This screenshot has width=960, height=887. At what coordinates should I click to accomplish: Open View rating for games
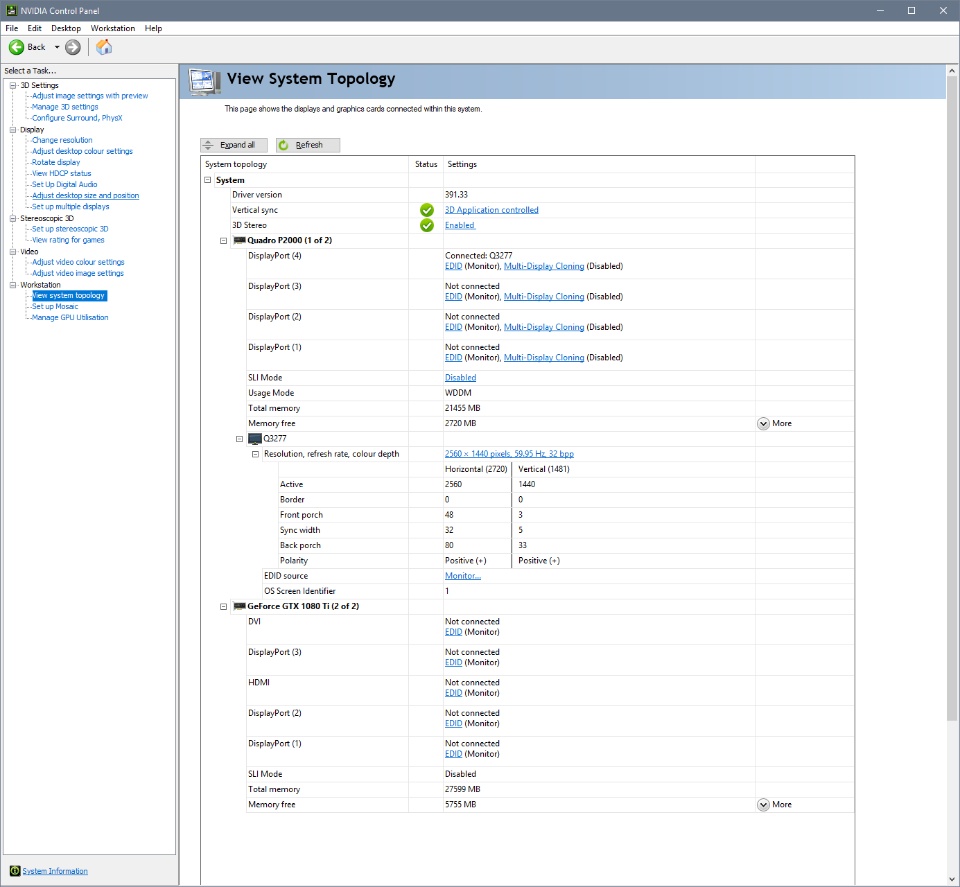coord(68,240)
